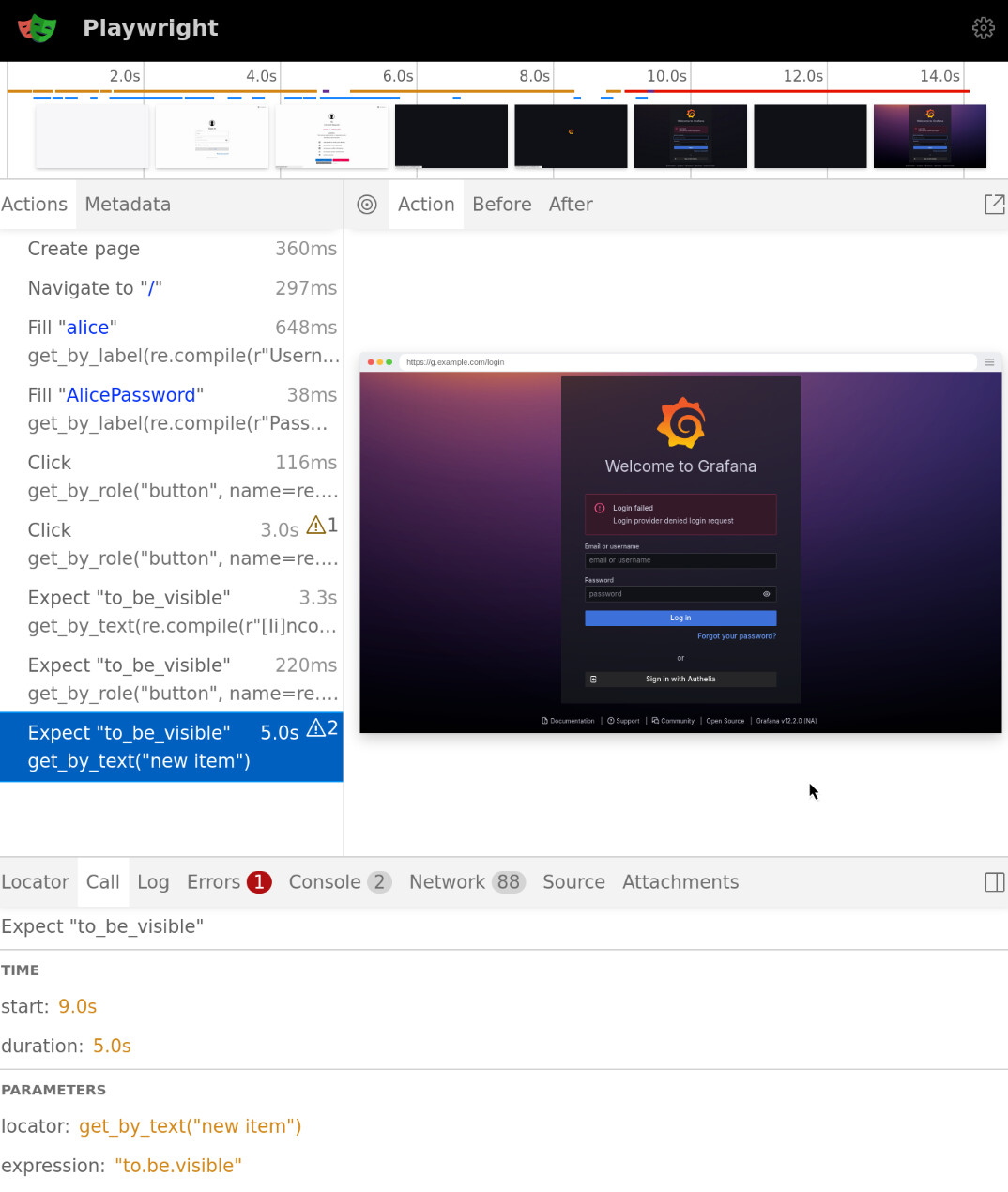
Task: Click the Playwright masks logo
Action: (38, 28)
